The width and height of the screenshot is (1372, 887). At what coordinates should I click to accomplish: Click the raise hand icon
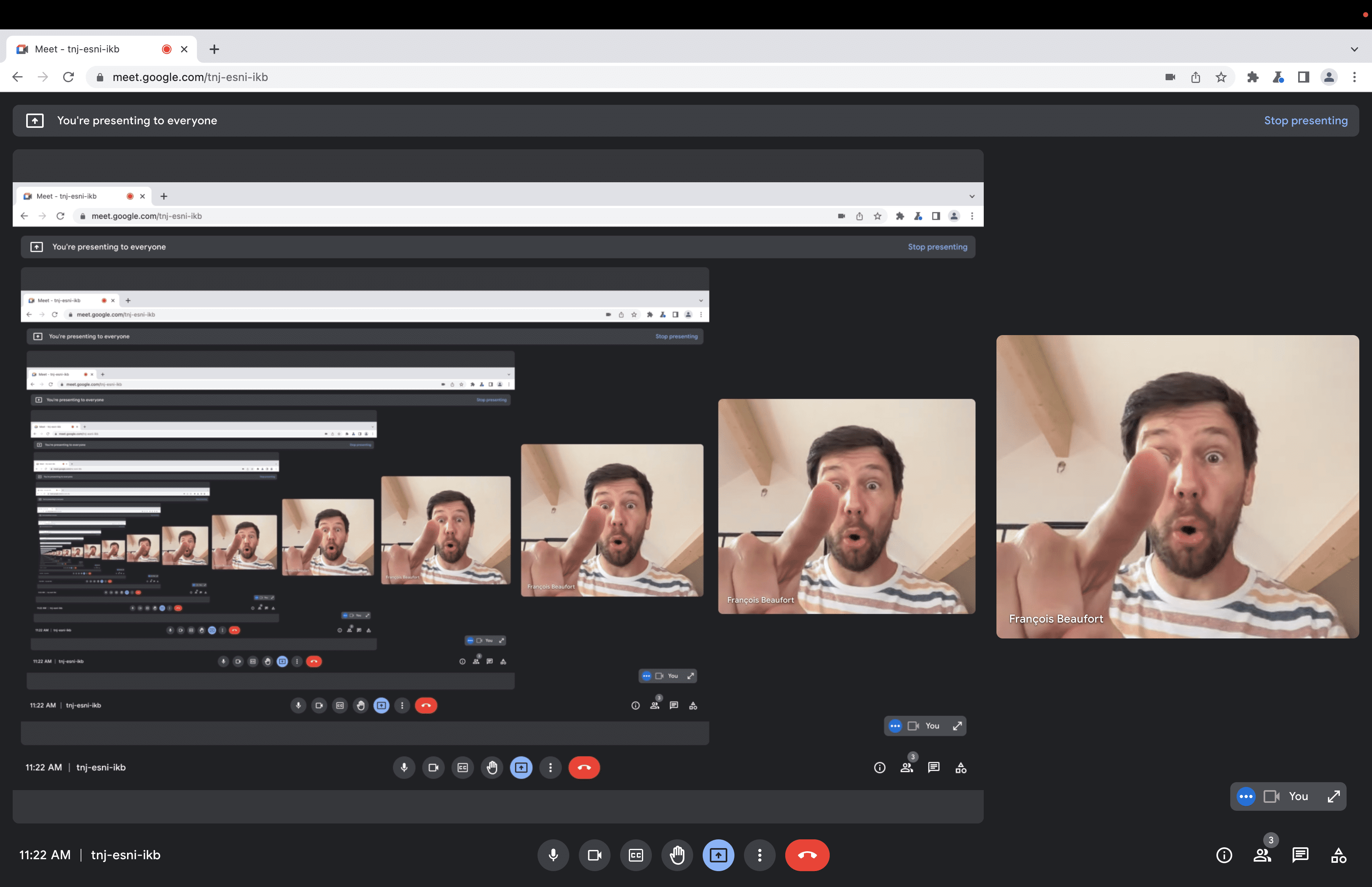tap(676, 855)
